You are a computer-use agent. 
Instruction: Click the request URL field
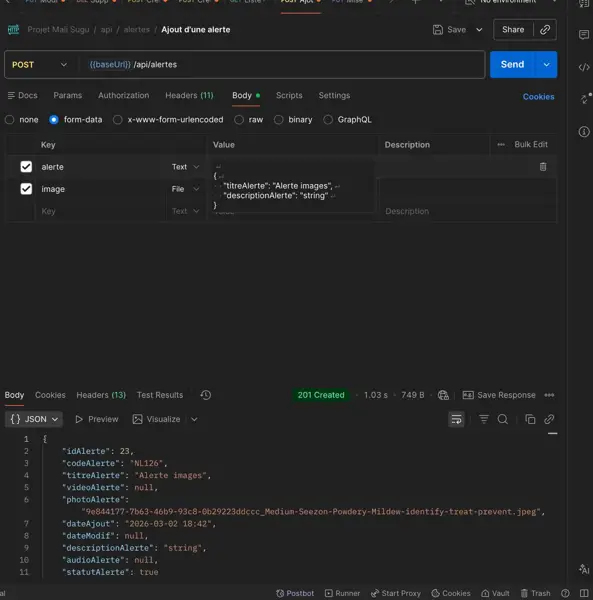pyautogui.click(x=282, y=65)
